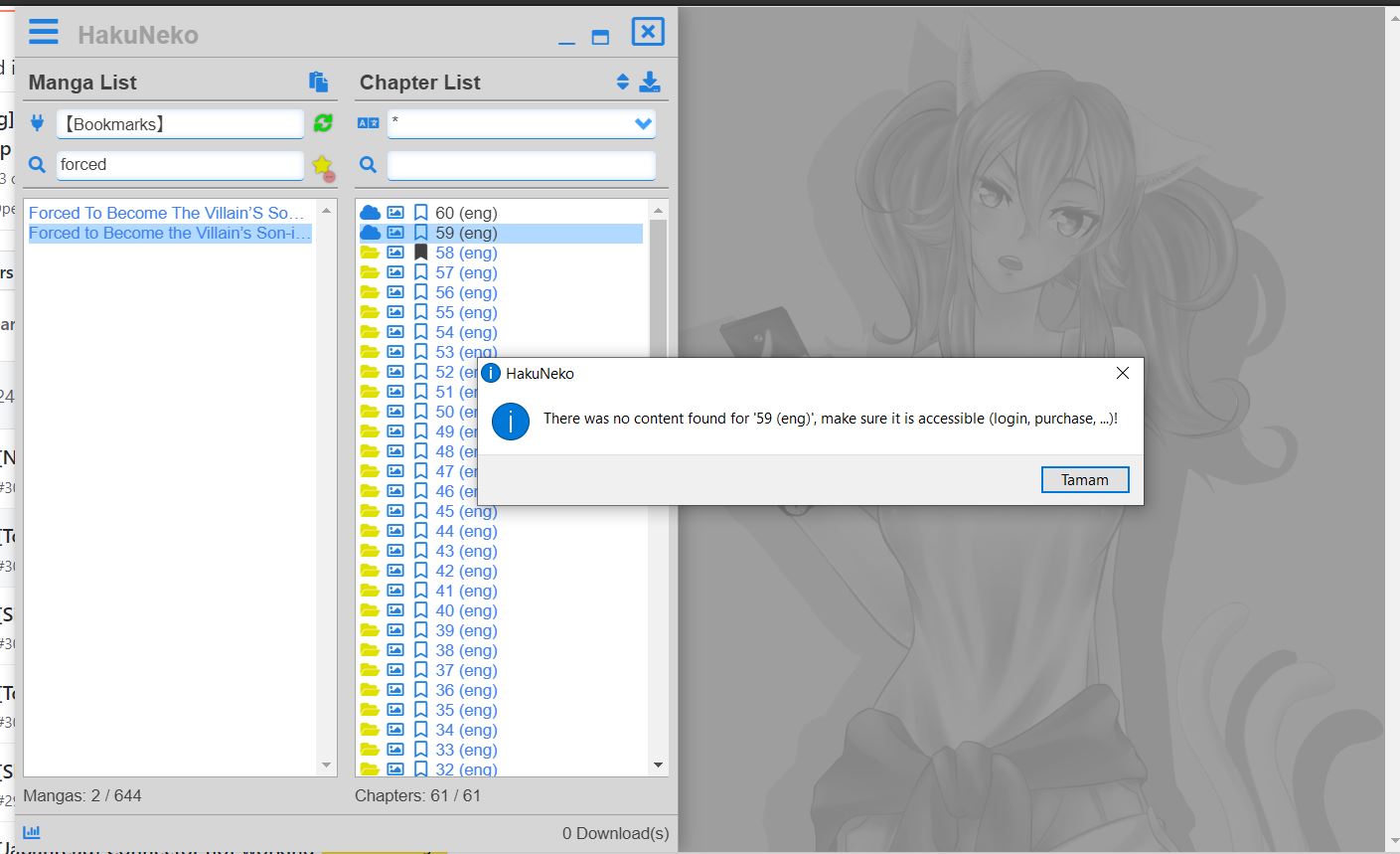Preview pages icon for chapter 60
This screenshot has height=854, width=1400.
[x=395, y=213]
